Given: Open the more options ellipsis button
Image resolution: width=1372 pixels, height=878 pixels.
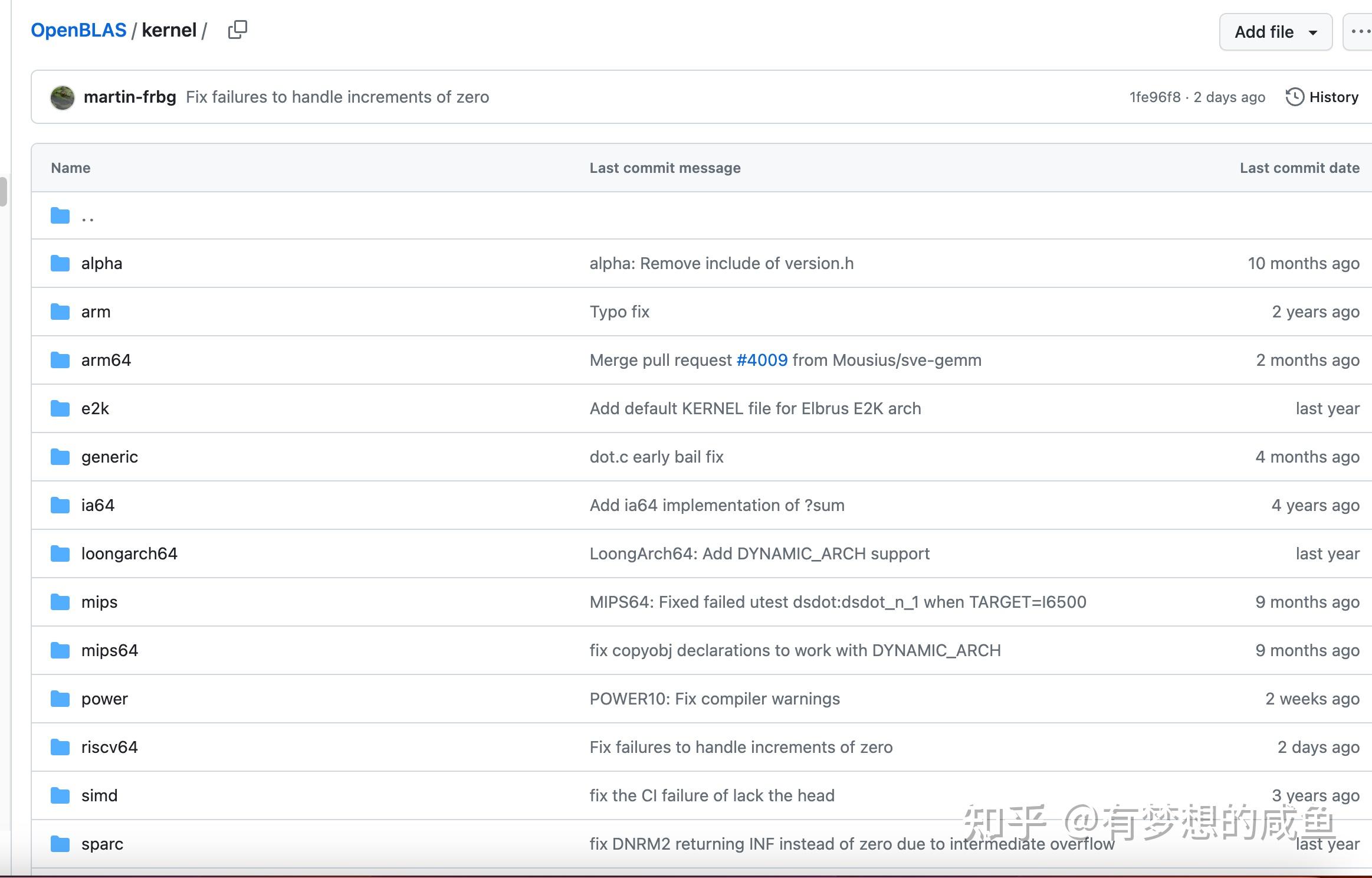Looking at the screenshot, I should pos(1360,32).
